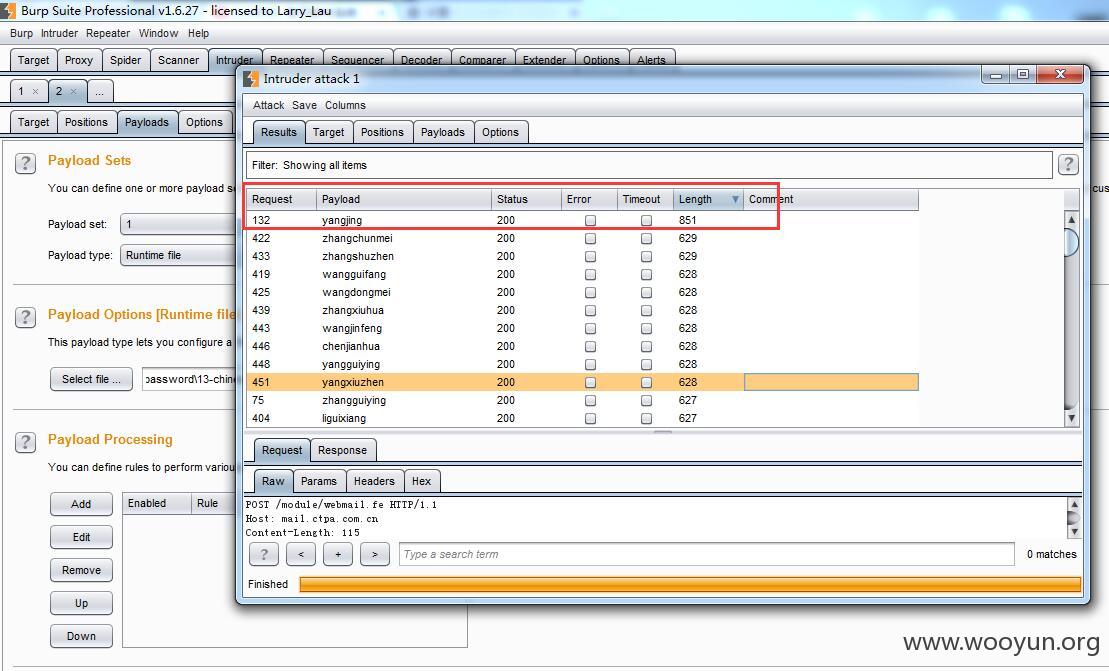Switch to Proxy tab
This screenshot has height=671, width=1109.
(79, 60)
